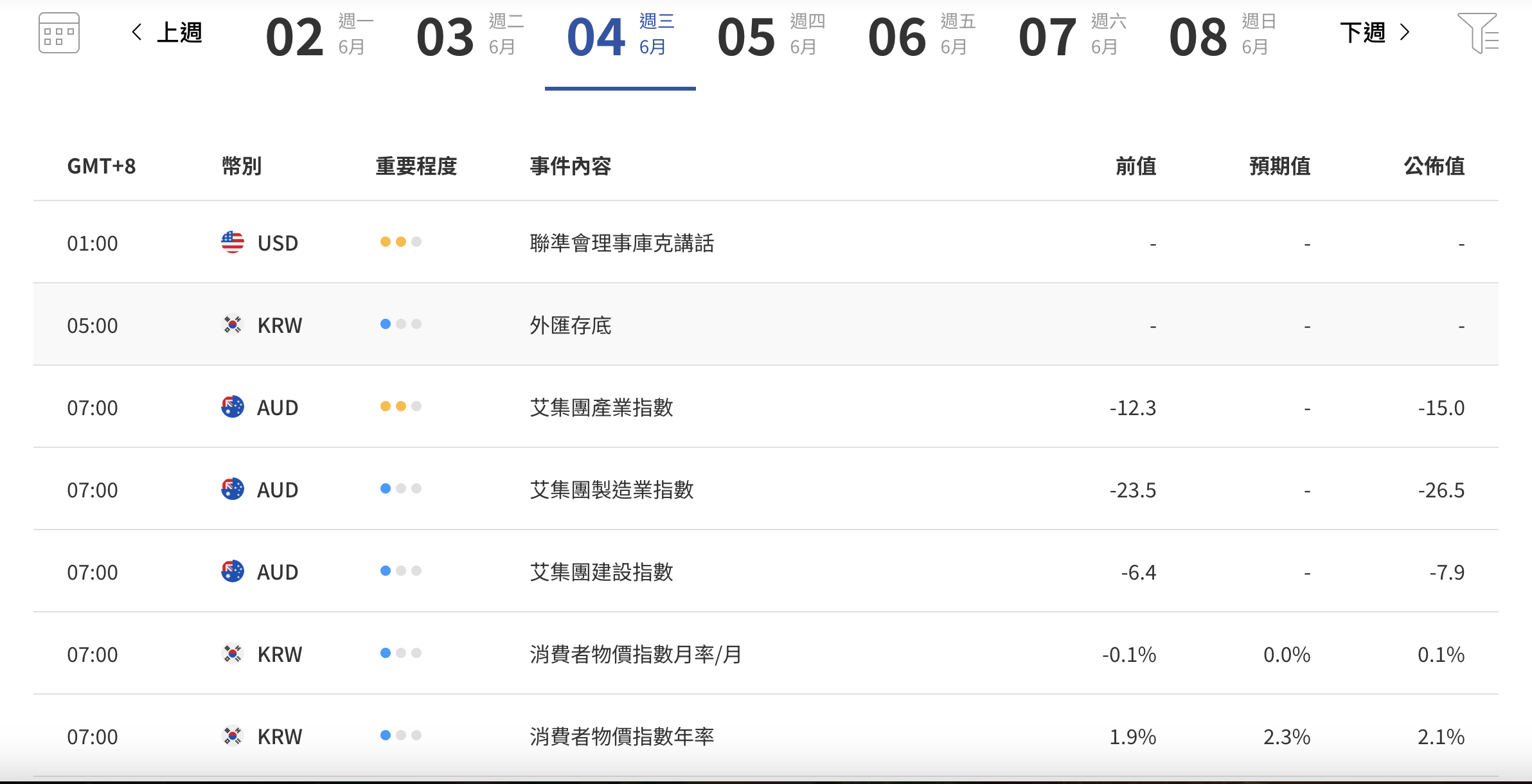The image size is (1532, 784).
Task: Click the Australia flag on 艾集團建設指數 row
Action: point(232,571)
